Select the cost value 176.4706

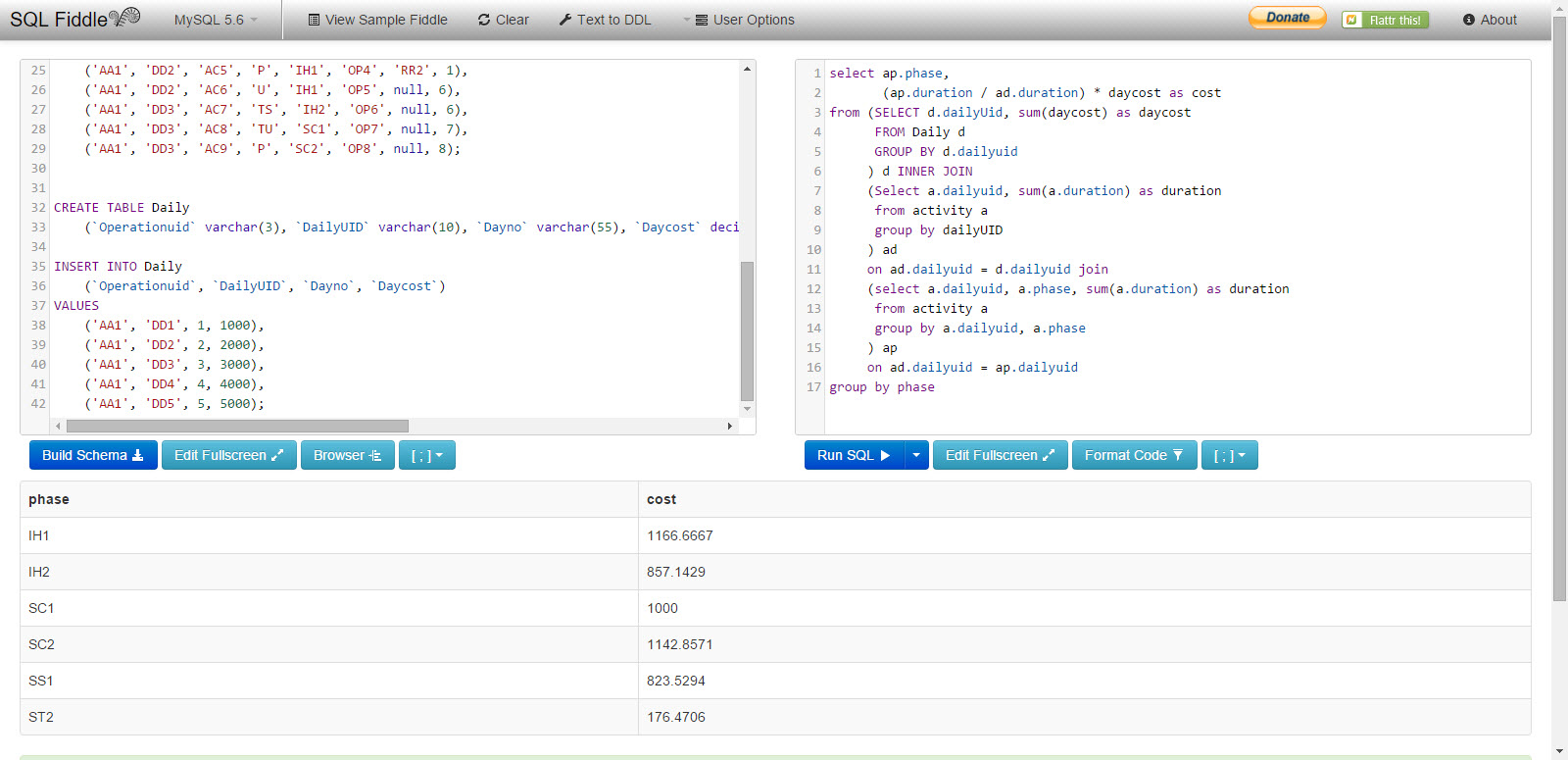coord(676,717)
